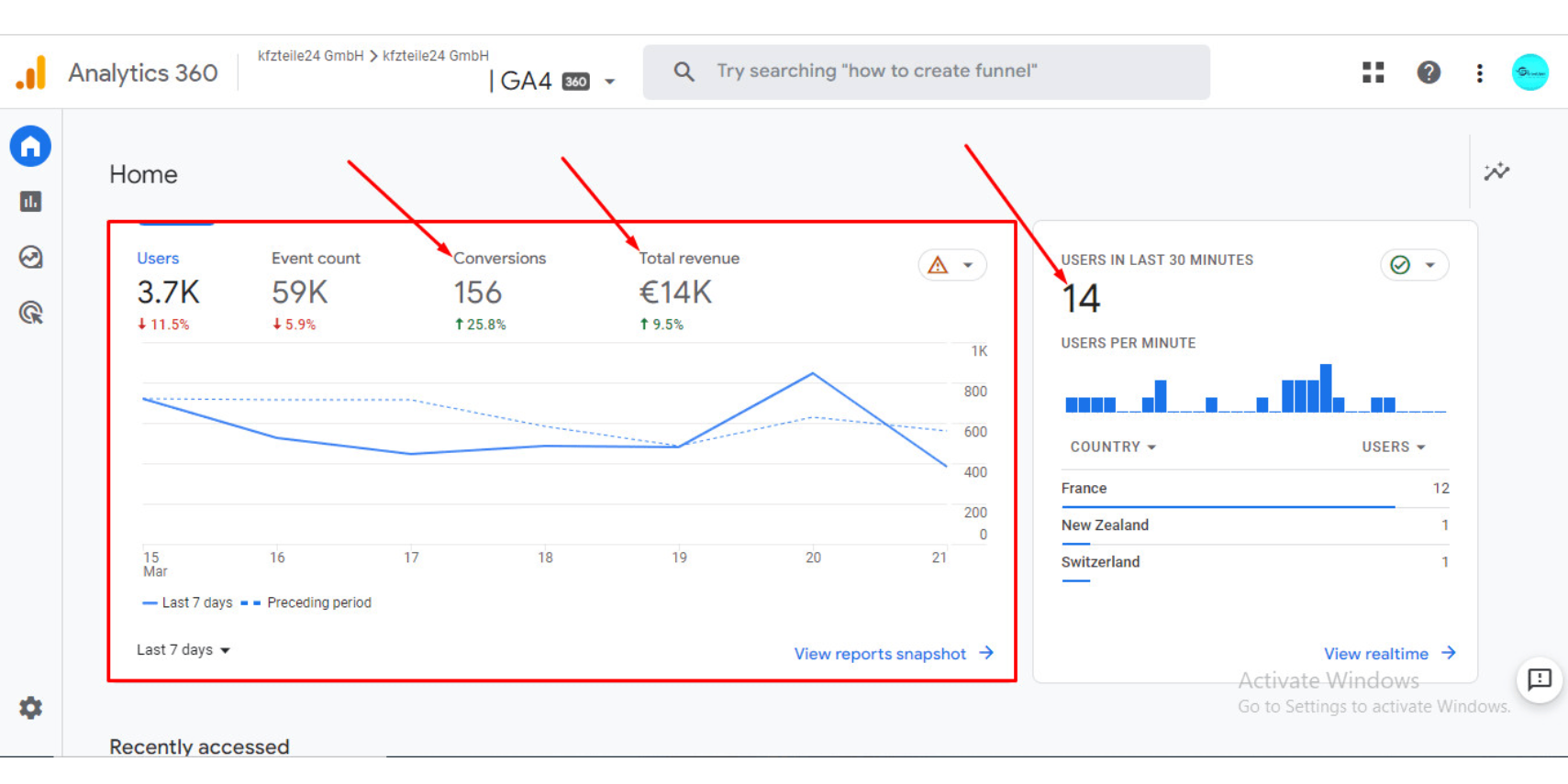
Task: Open the Home icon in sidebar
Action: (30, 147)
